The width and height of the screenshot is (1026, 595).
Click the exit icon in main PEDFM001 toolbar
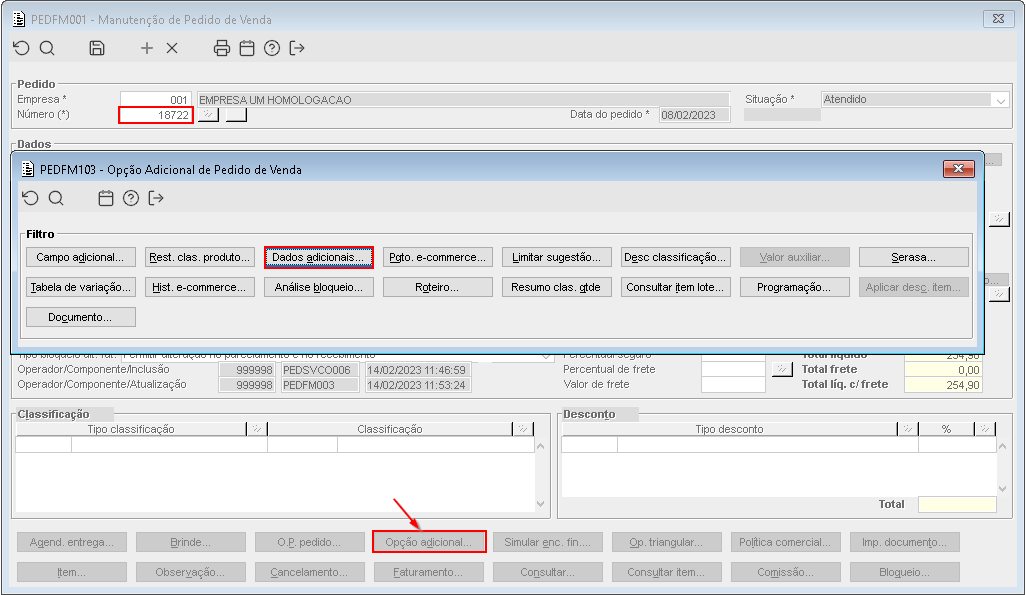pyautogui.click(x=297, y=48)
